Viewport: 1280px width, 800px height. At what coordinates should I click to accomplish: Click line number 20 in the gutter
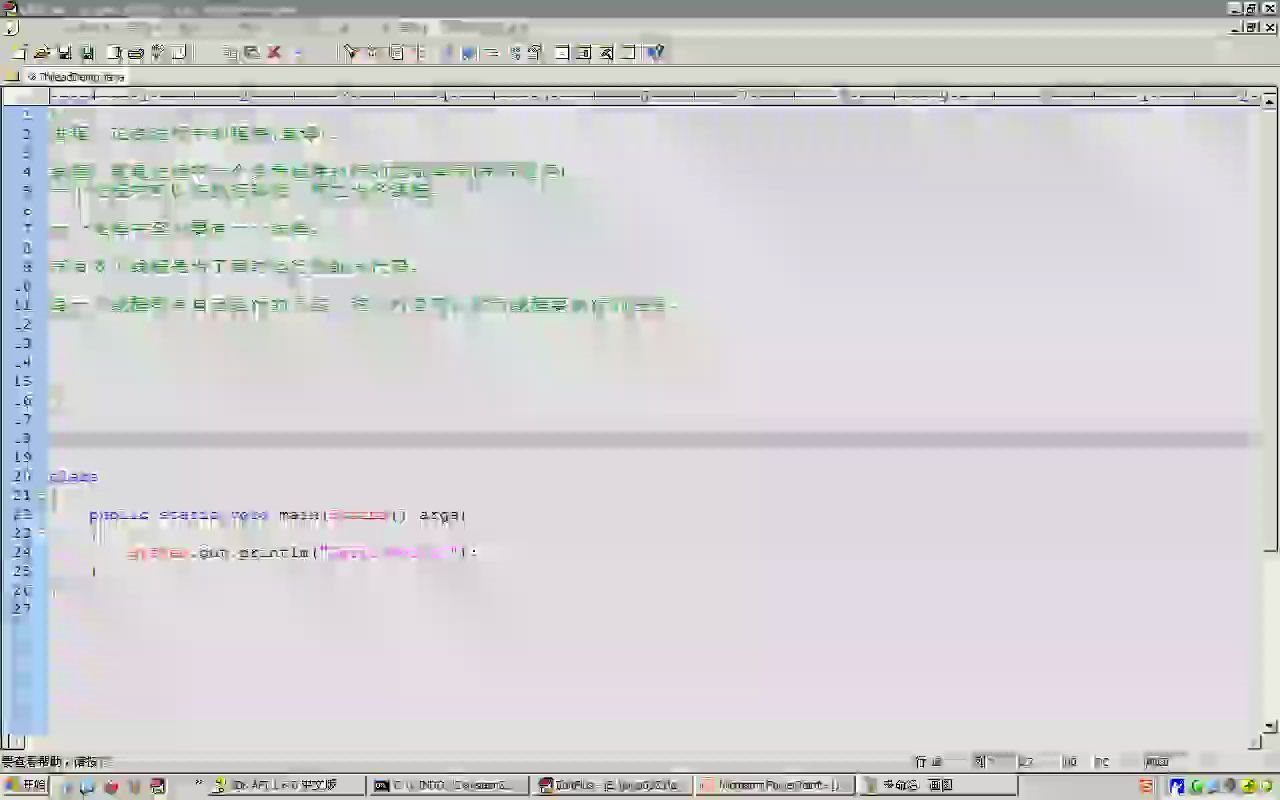pos(23,477)
